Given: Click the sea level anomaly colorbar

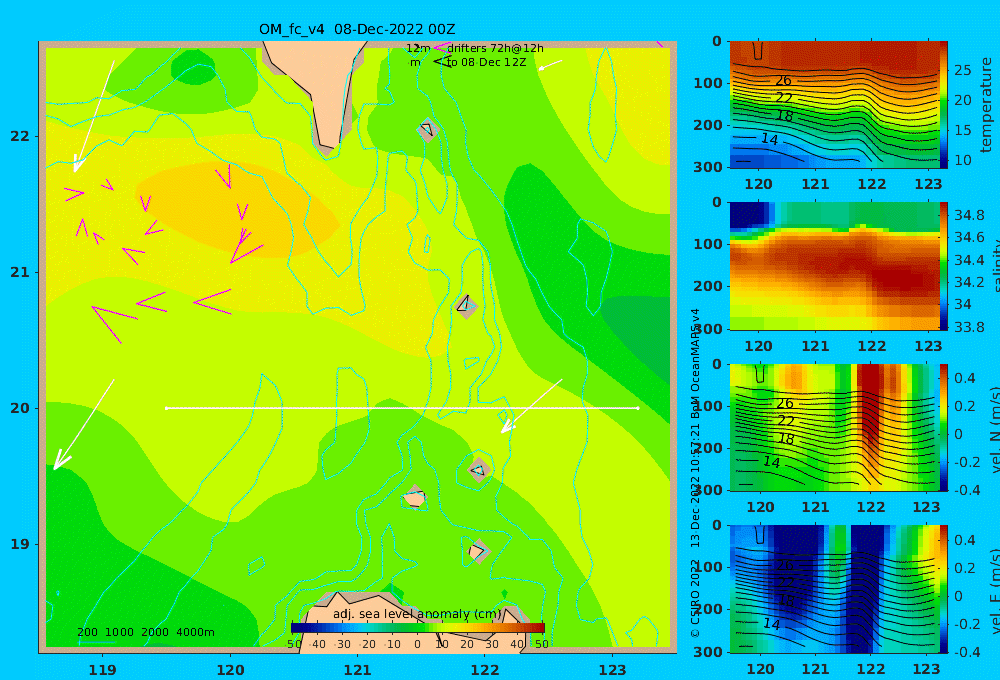Looking at the screenshot, I should pyautogui.click(x=418, y=628).
